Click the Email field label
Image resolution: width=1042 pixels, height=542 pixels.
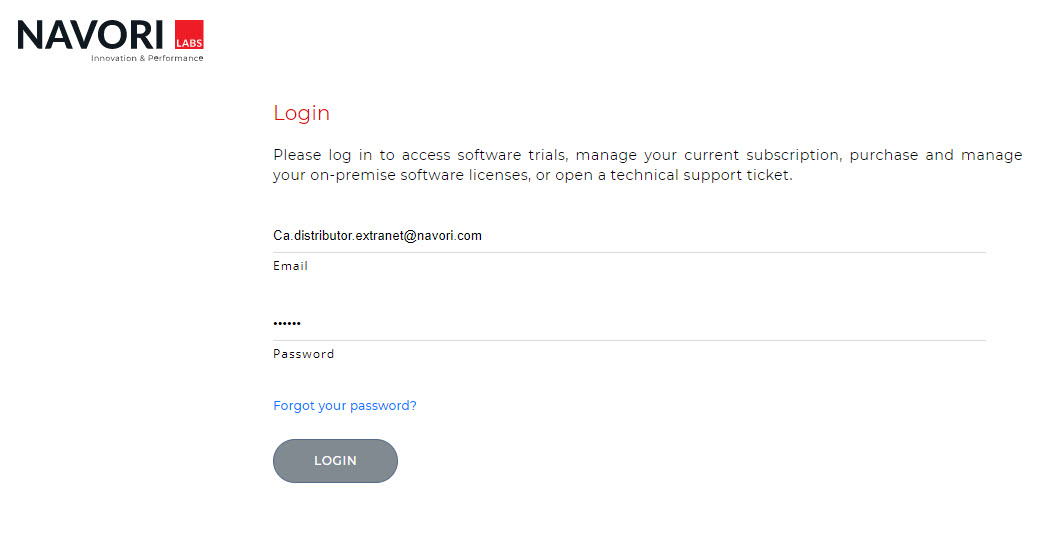tap(290, 266)
